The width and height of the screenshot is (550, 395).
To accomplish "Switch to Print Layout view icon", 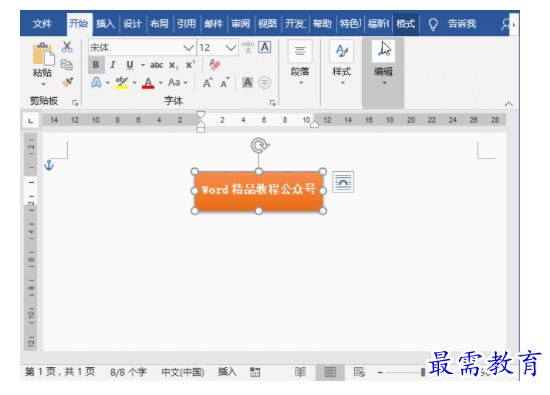I will 330,372.
